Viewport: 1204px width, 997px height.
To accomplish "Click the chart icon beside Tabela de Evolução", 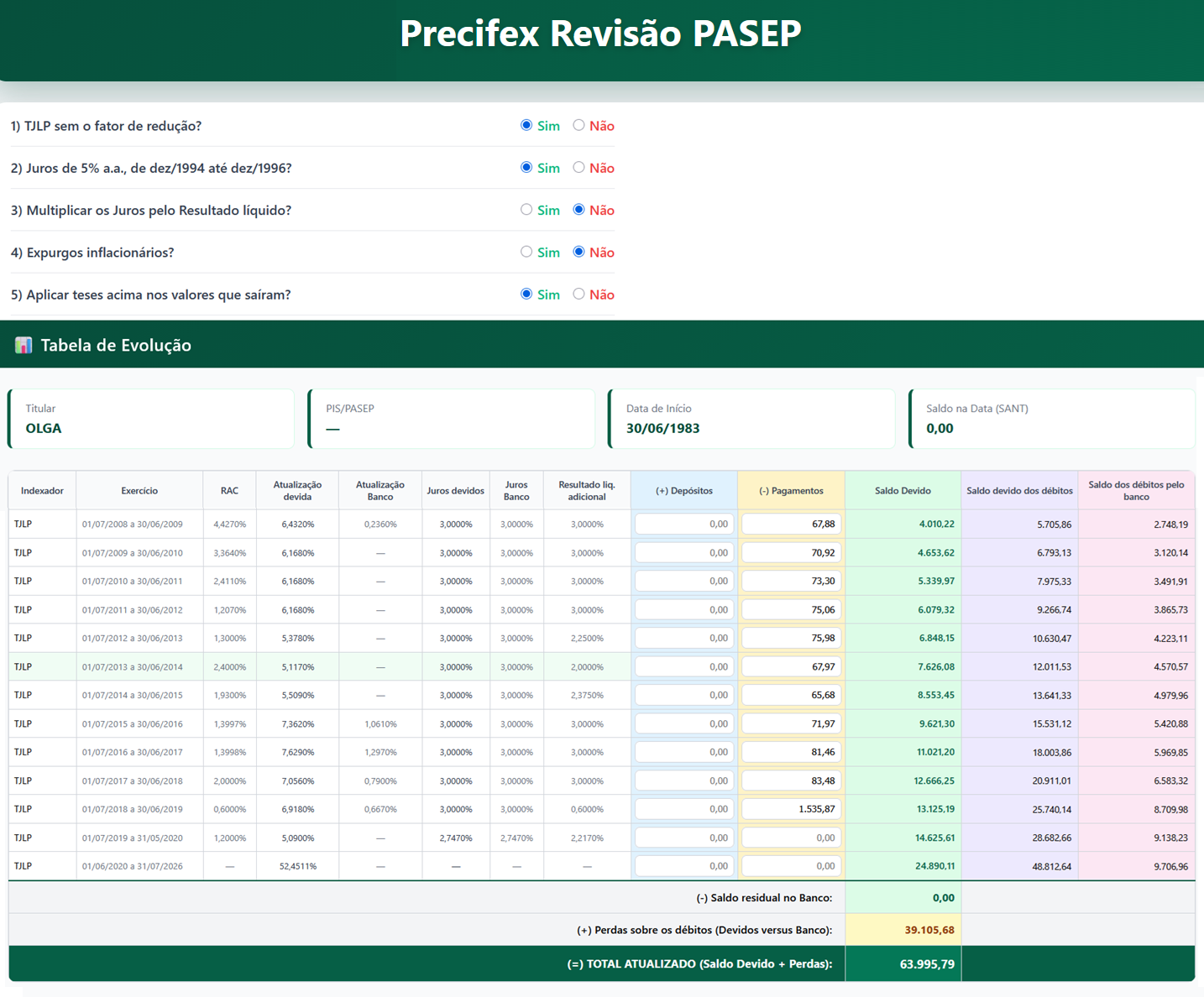I will (x=24, y=345).
